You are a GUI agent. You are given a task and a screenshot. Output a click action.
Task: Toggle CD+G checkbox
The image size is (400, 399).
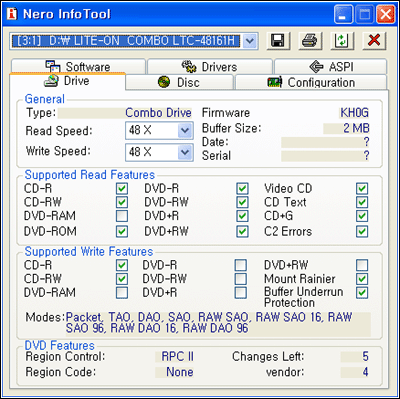click(362, 216)
